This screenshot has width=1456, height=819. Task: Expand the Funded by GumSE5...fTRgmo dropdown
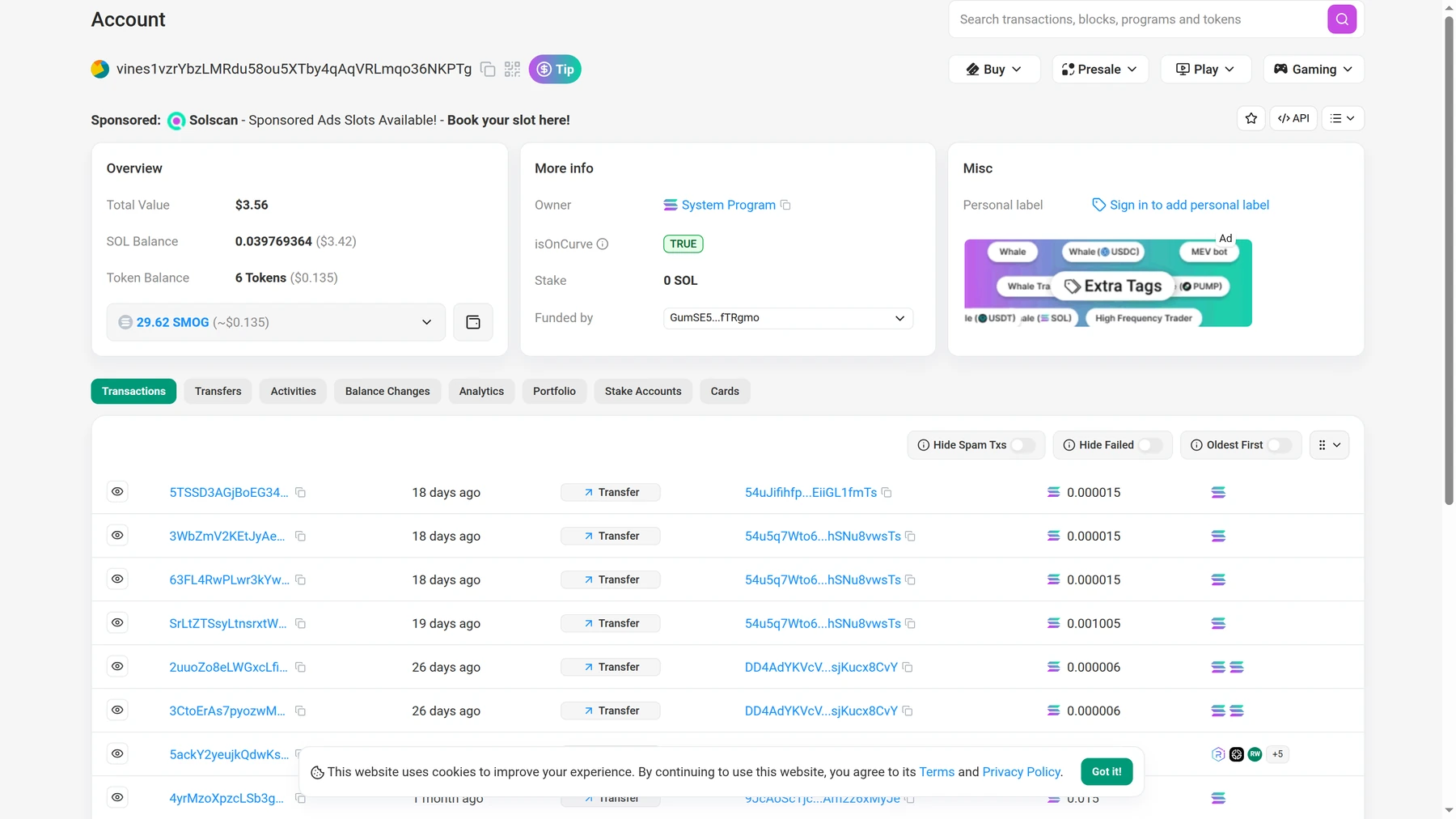788,318
